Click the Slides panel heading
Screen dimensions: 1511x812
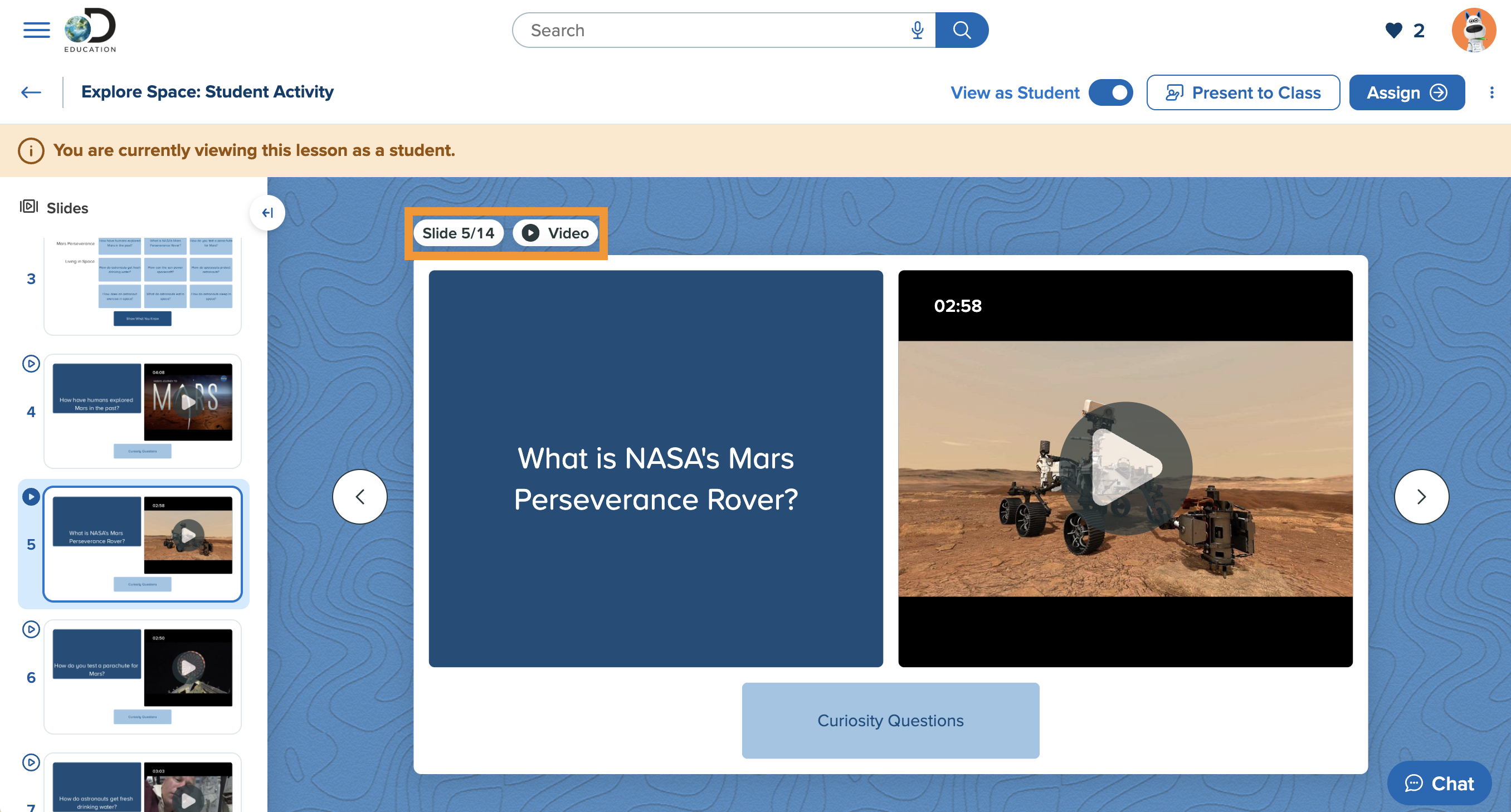[67, 208]
